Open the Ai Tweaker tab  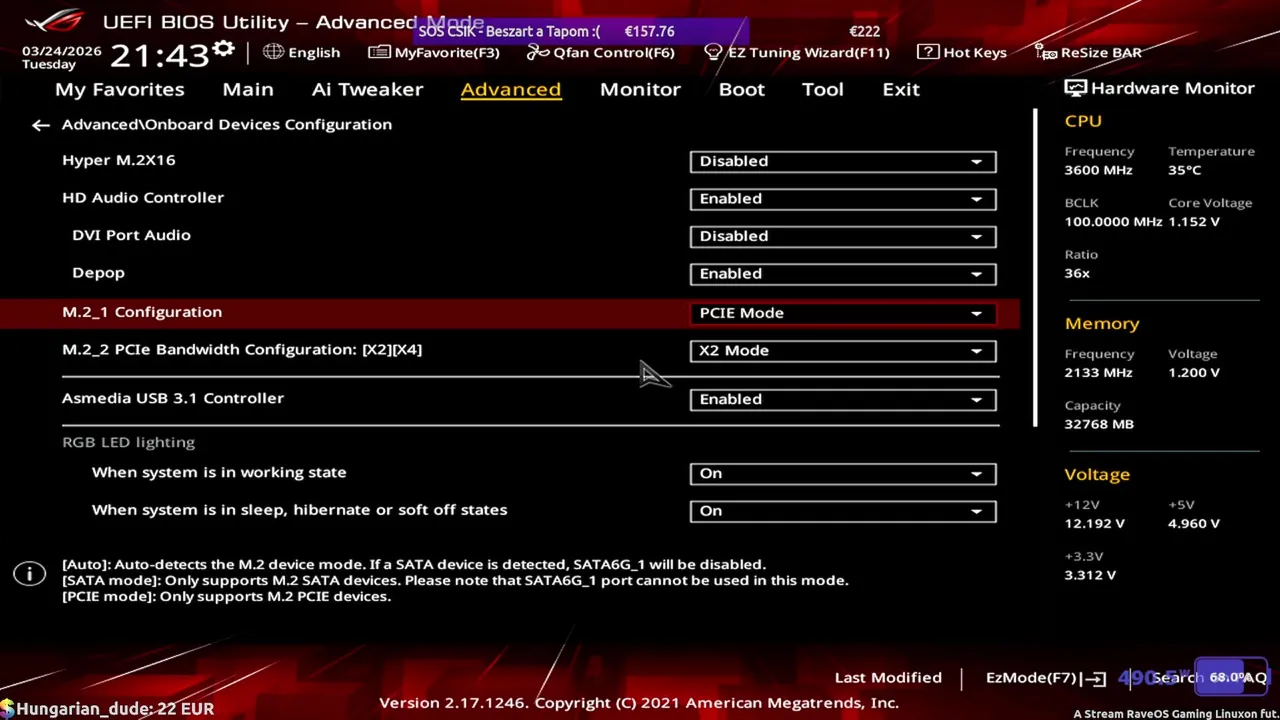[367, 89]
